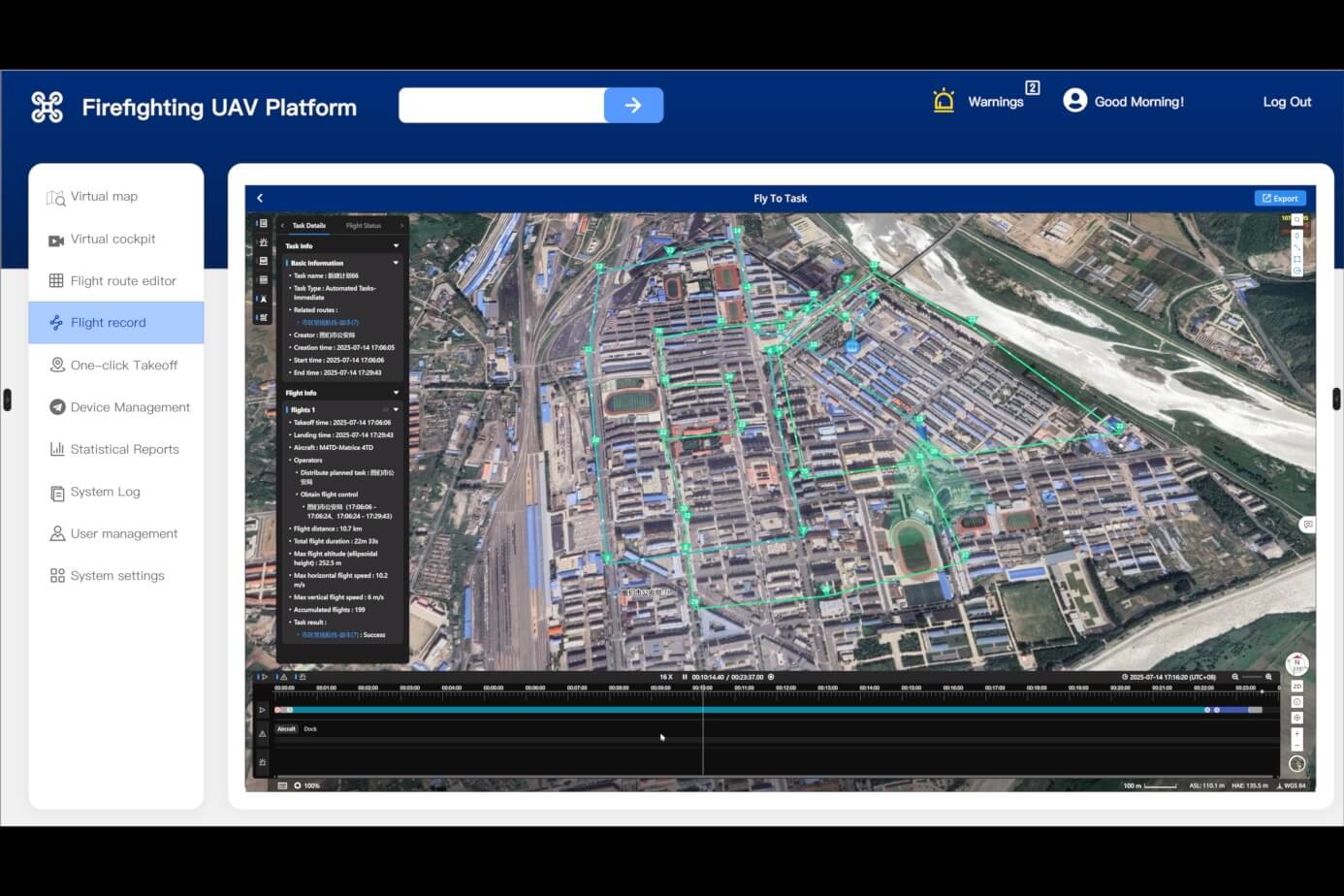Toggle the Dock timeline filter

click(x=310, y=729)
